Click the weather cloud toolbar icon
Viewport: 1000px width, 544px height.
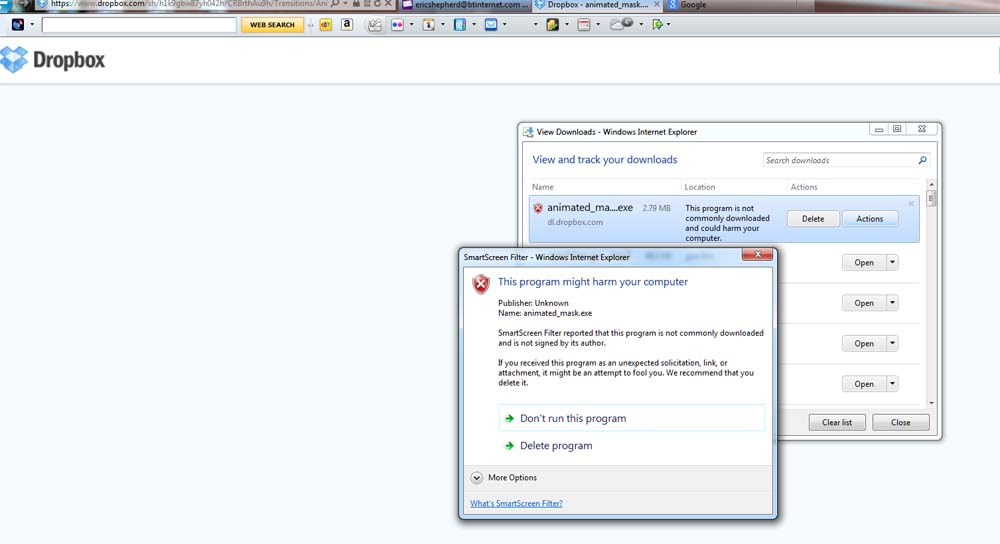click(622, 24)
